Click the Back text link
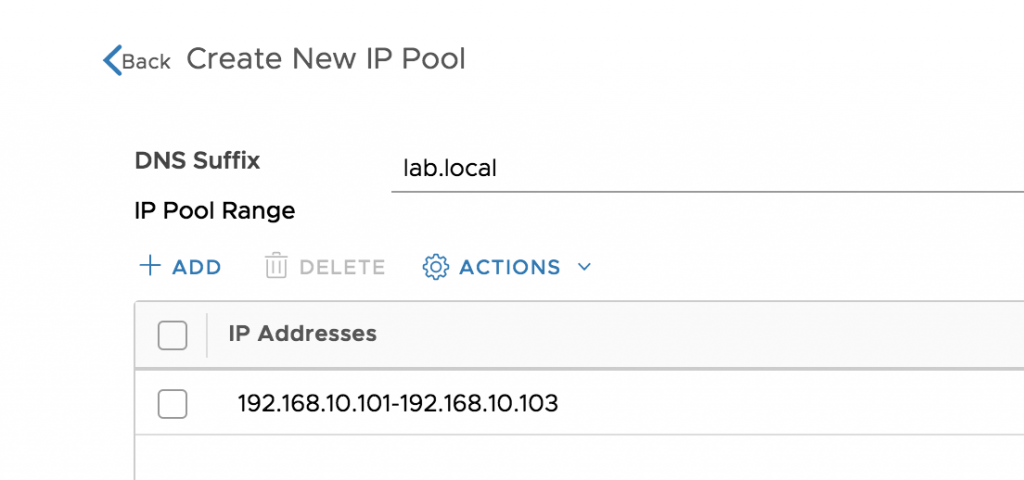 pos(146,61)
